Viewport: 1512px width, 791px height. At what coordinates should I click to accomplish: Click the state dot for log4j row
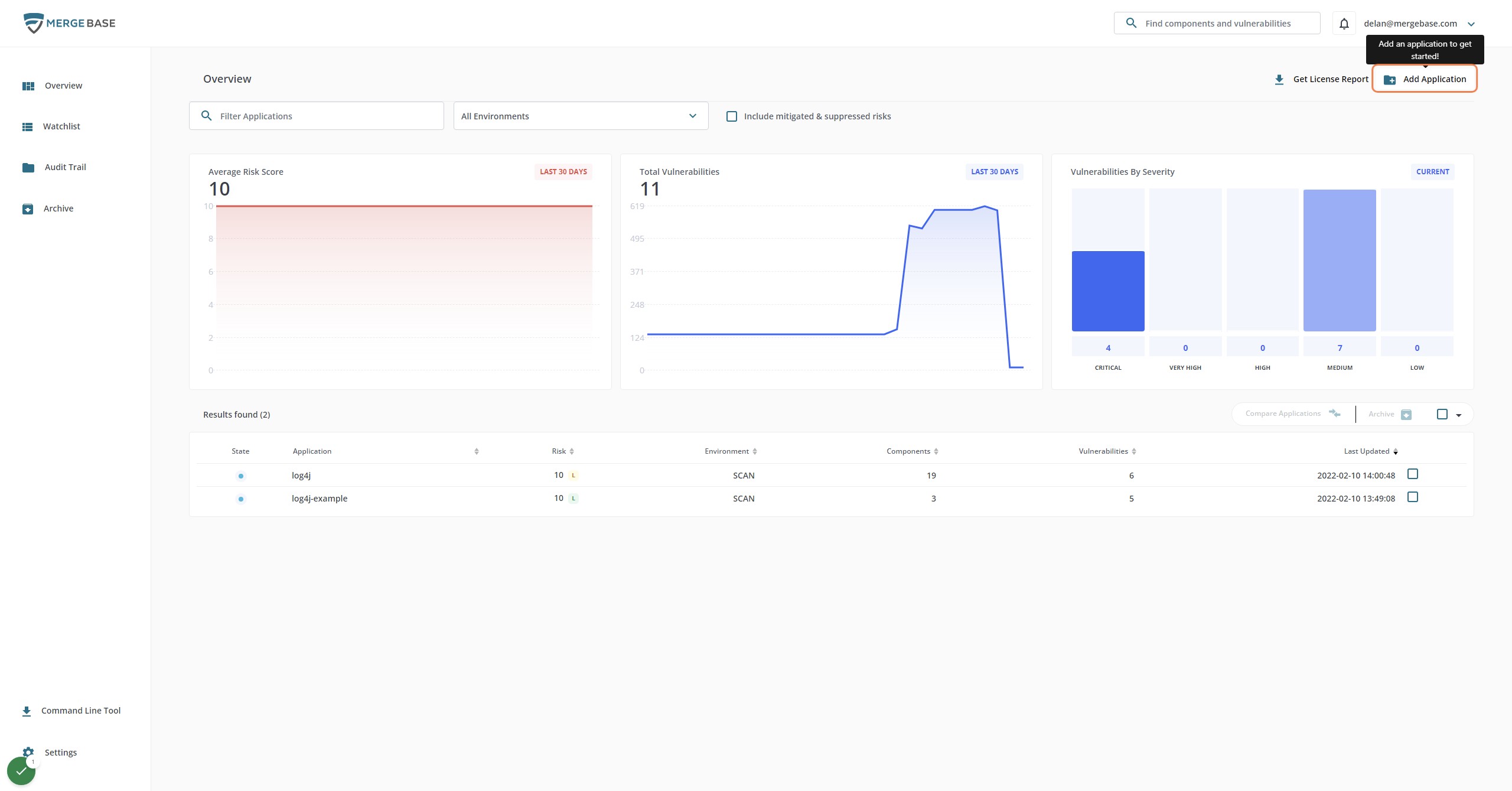(x=241, y=476)
